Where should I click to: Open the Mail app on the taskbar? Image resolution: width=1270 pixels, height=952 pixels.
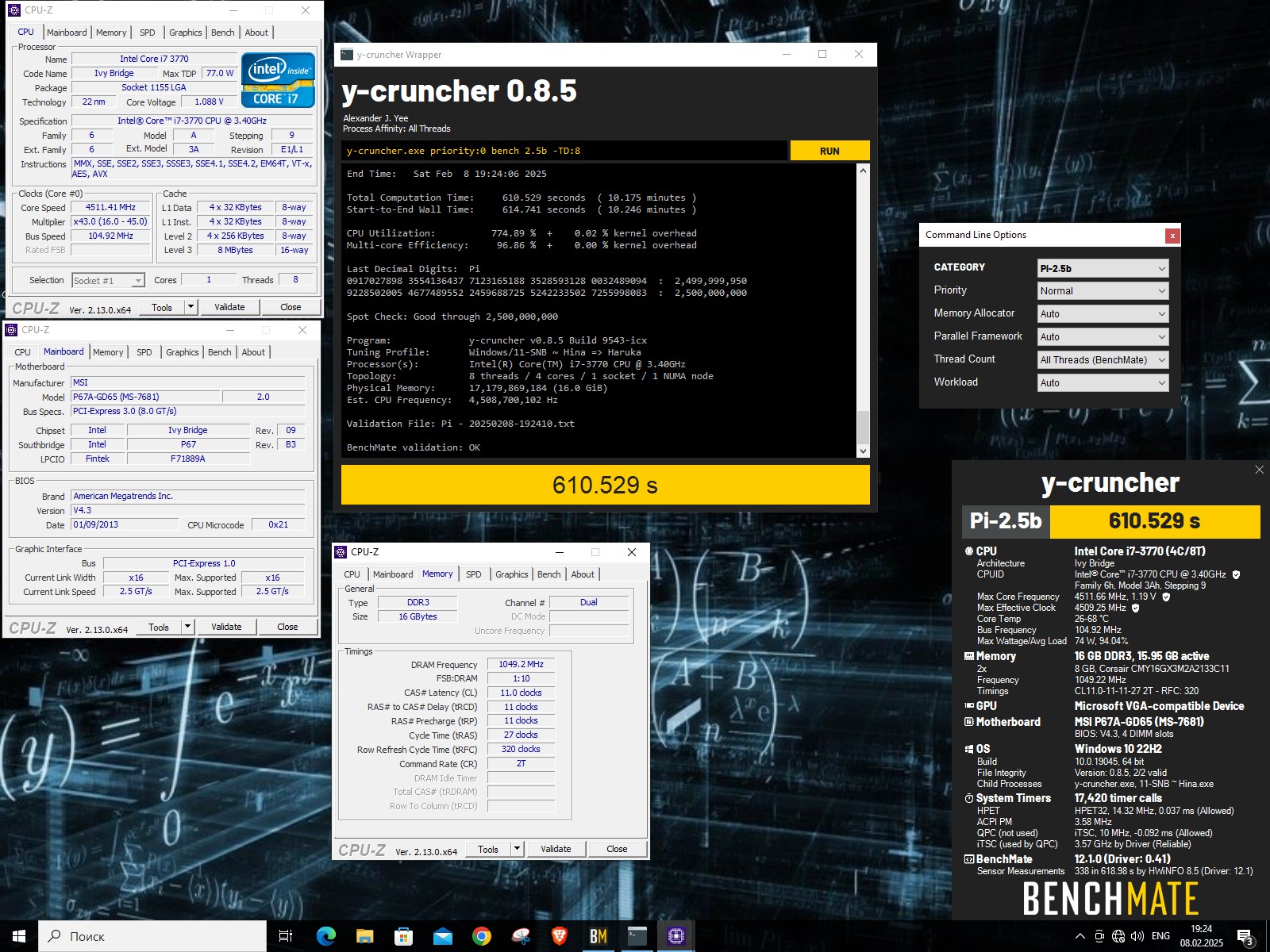(x=442, y=936)
